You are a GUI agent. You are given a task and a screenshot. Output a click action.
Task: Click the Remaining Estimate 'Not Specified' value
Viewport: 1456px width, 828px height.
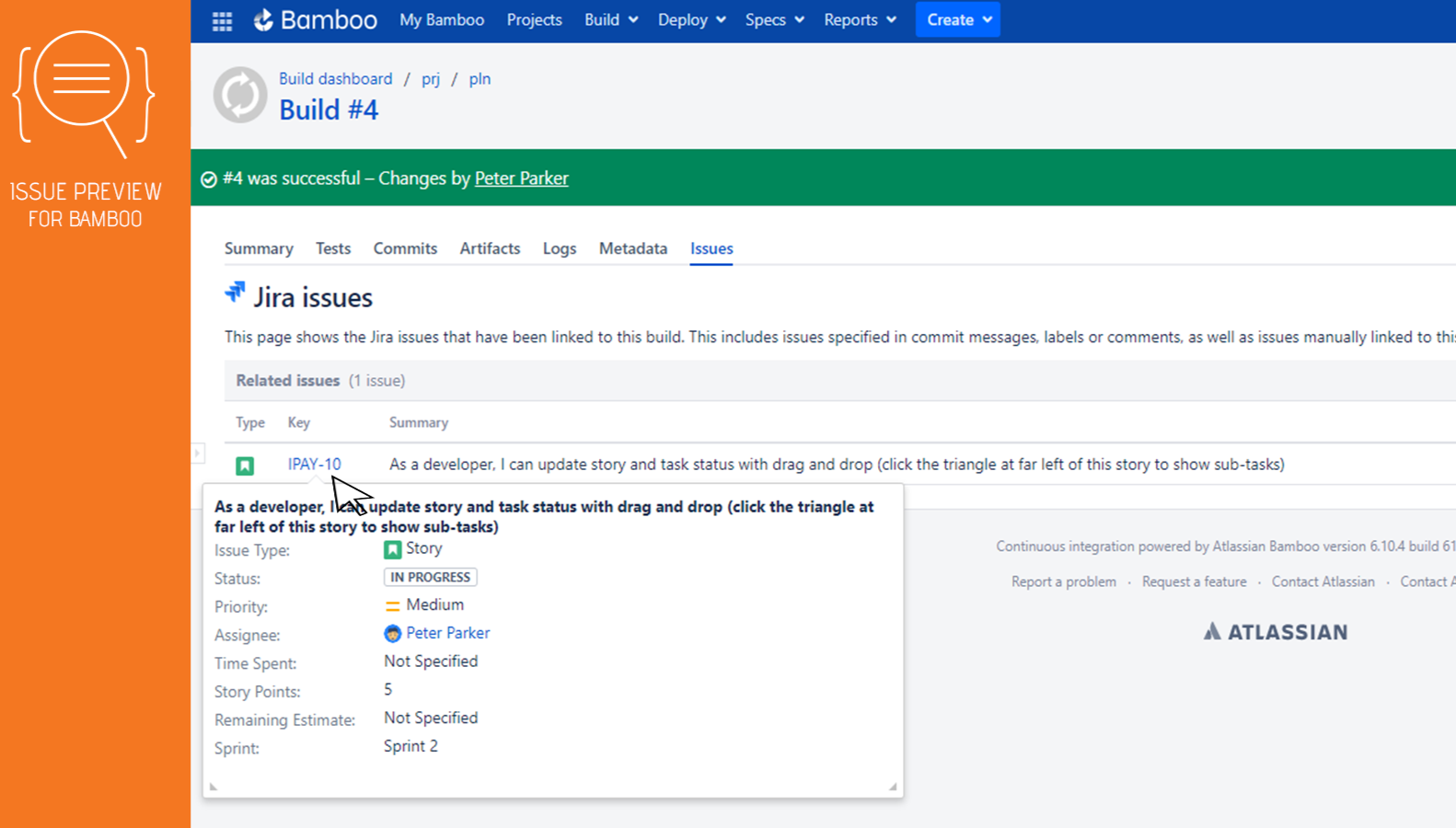pyautogui.click(x=431, y=718)
